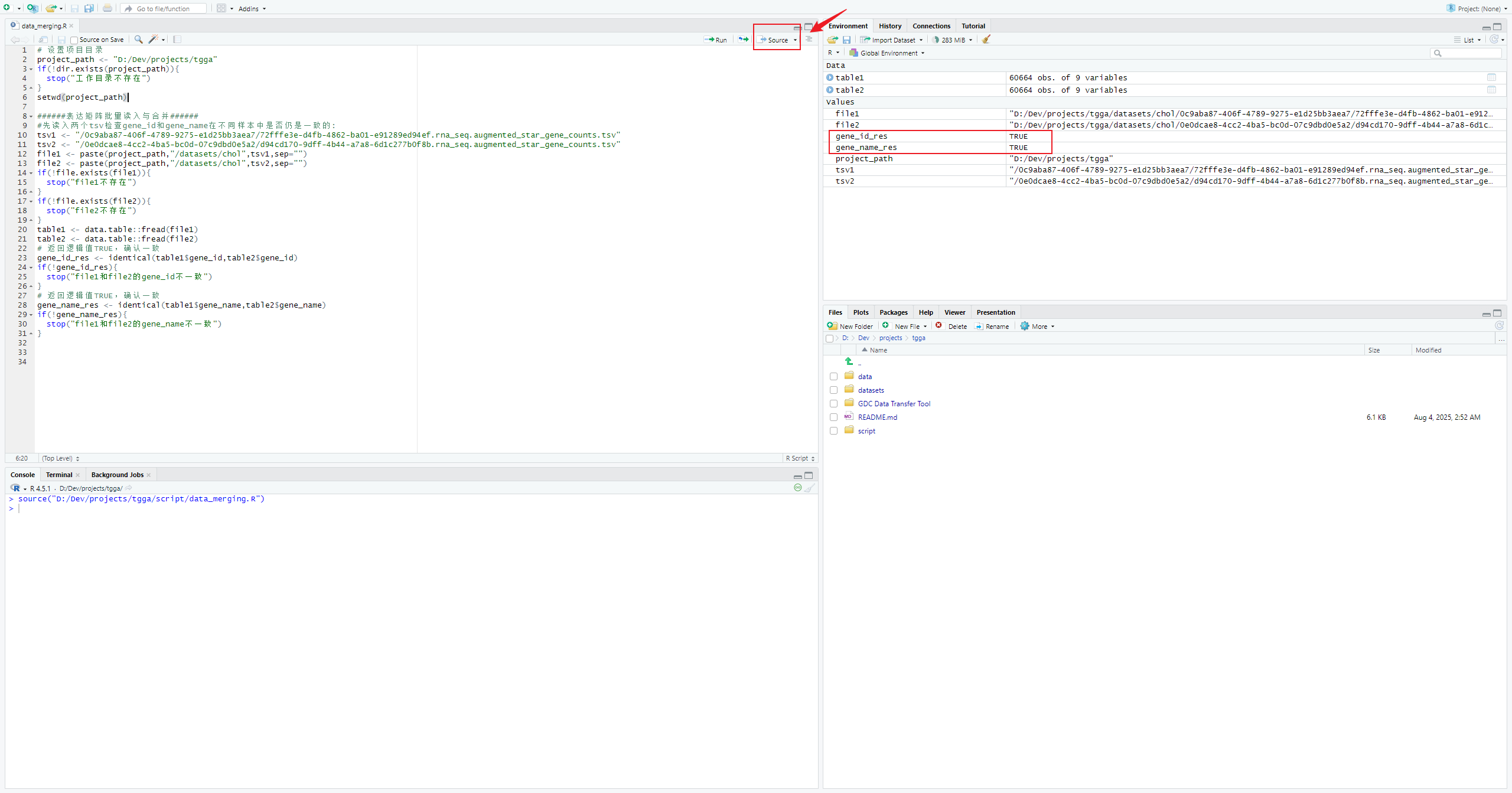Refresh the Environment pane
Screen dimensions: 1512x793
[x=1494, y=40]
